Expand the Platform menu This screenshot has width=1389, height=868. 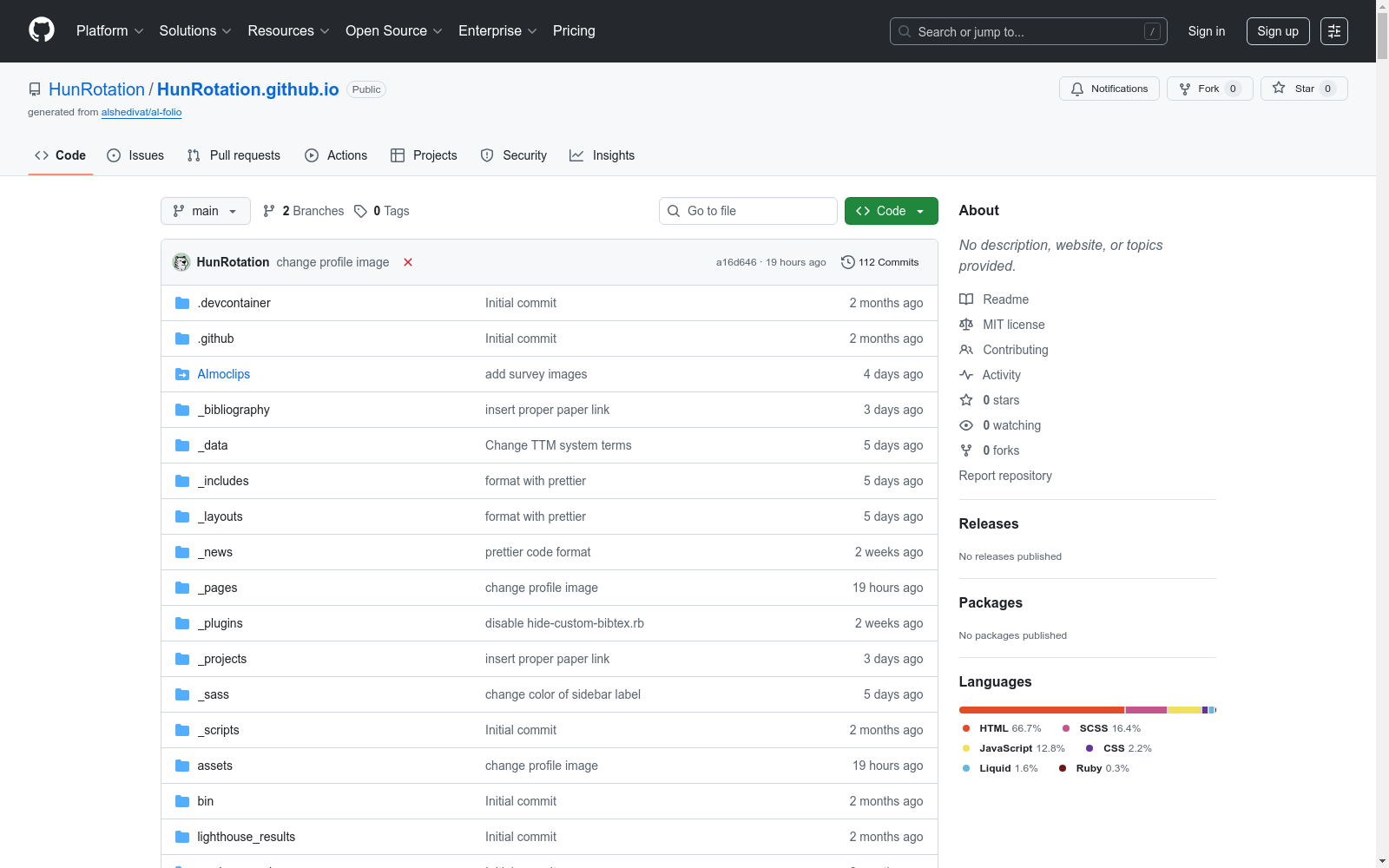[x=110, y=30]
